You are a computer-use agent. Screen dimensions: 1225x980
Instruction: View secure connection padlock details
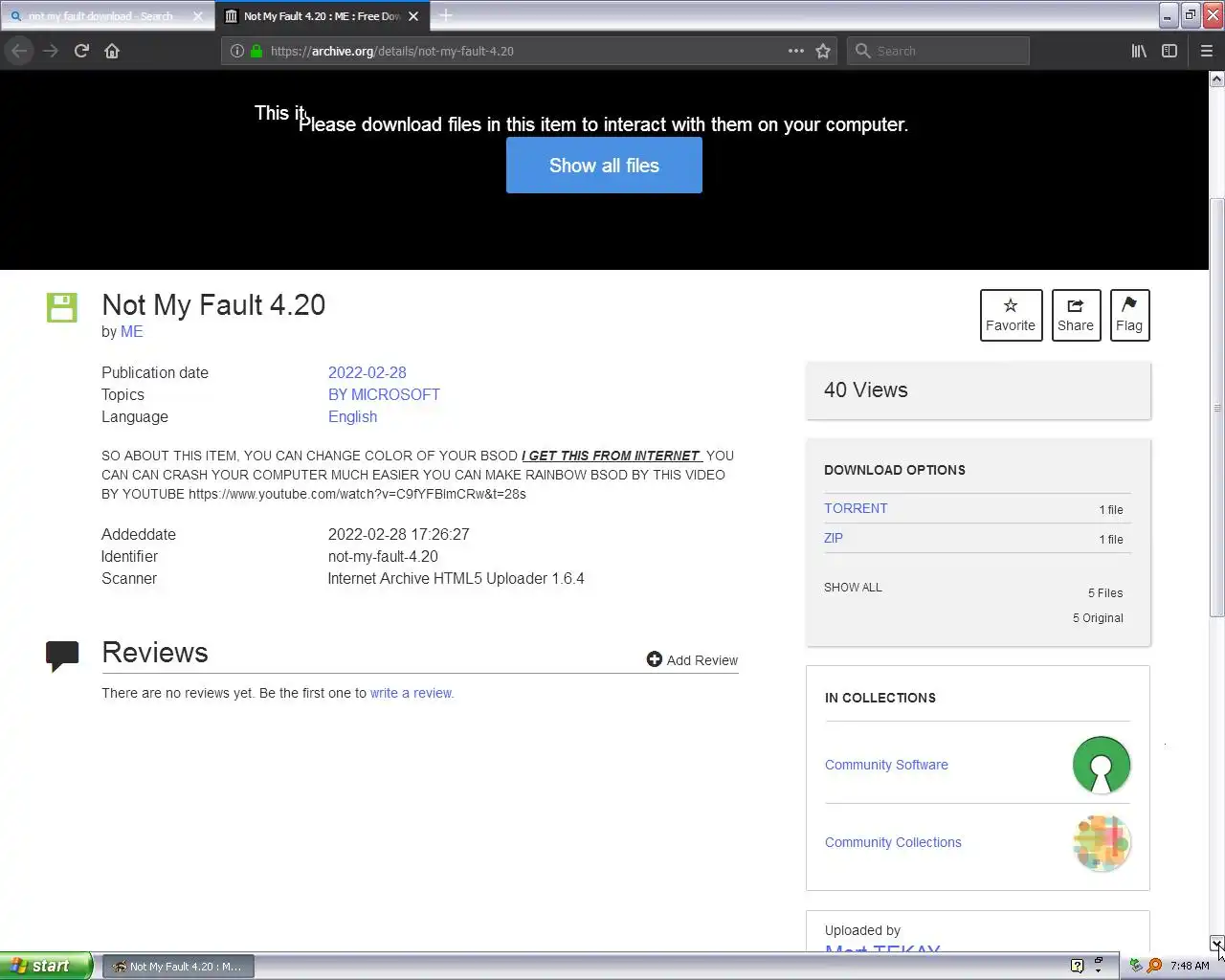click(256, 51)
